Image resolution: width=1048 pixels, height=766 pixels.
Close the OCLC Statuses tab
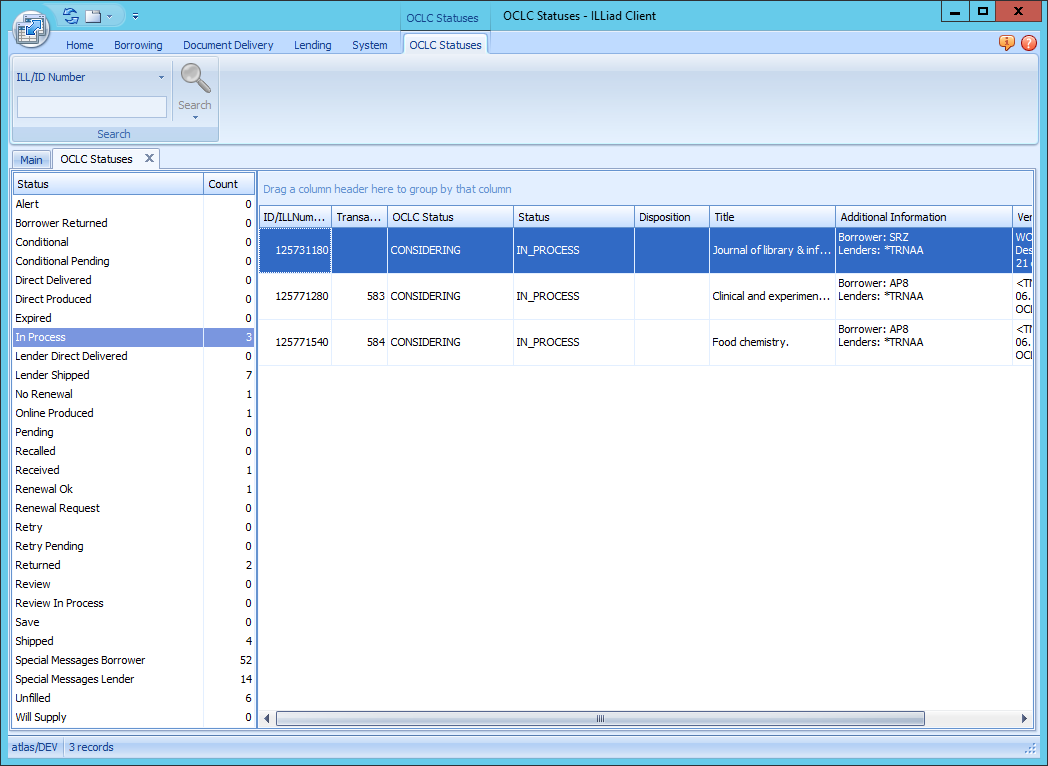pyautogui.click(x=148, y=158)
